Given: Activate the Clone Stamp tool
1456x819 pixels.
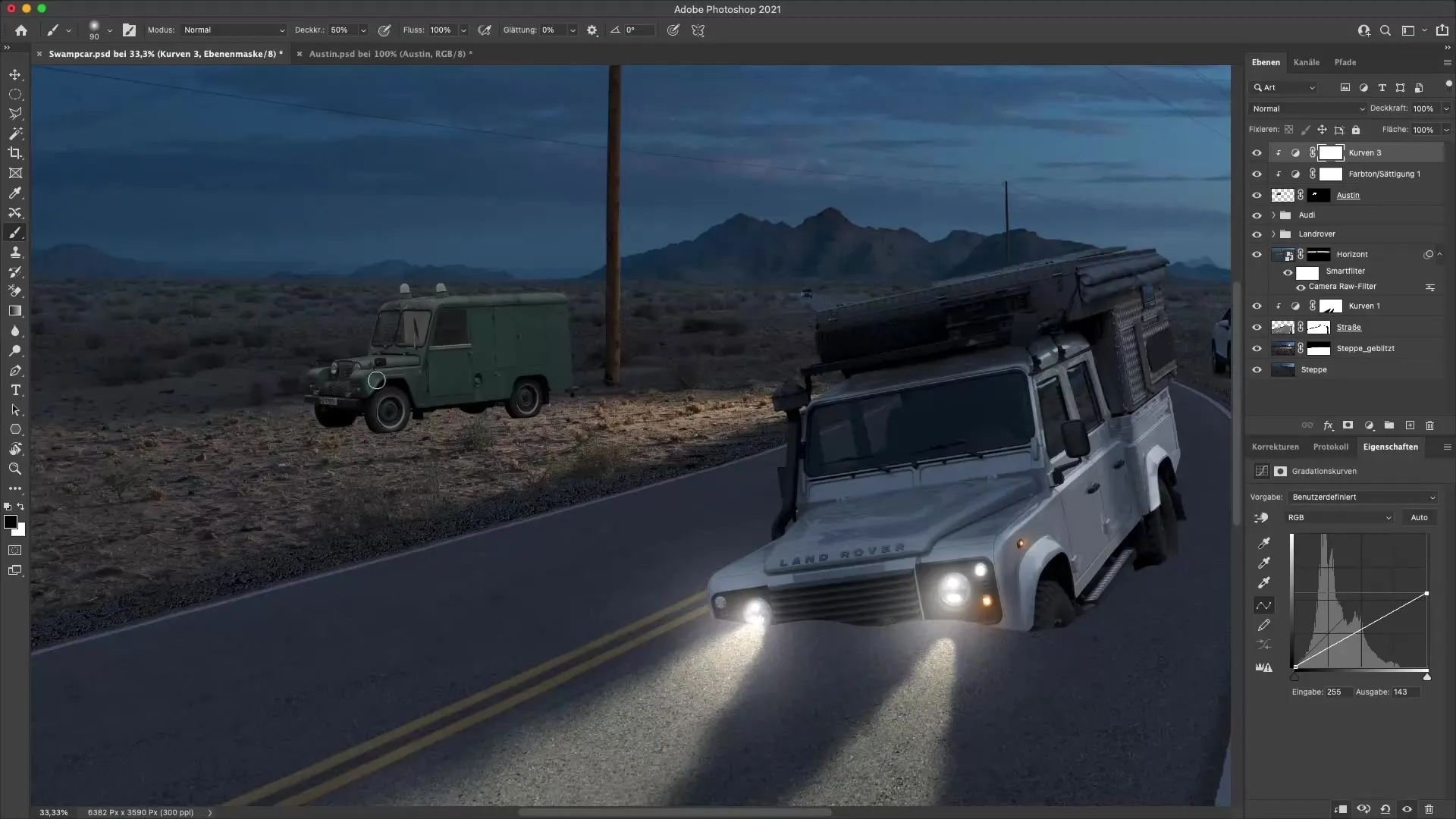Looking at the screenshot, I should [15, 253].
